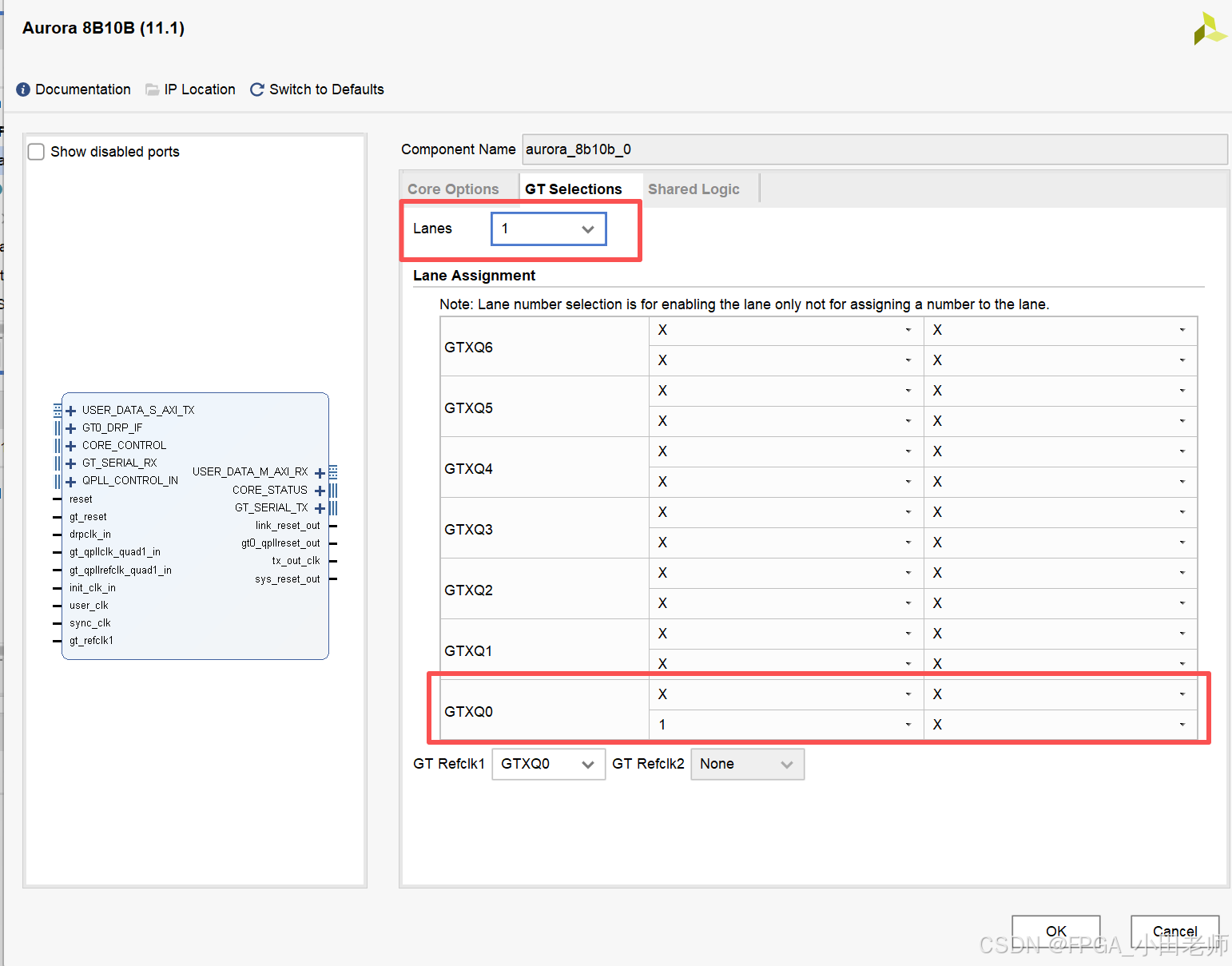The width and height of the screenshot is (1232, 966).
Task: Open GT Refclk1 GTXQ0 dropdown
Action: point(548,764)
